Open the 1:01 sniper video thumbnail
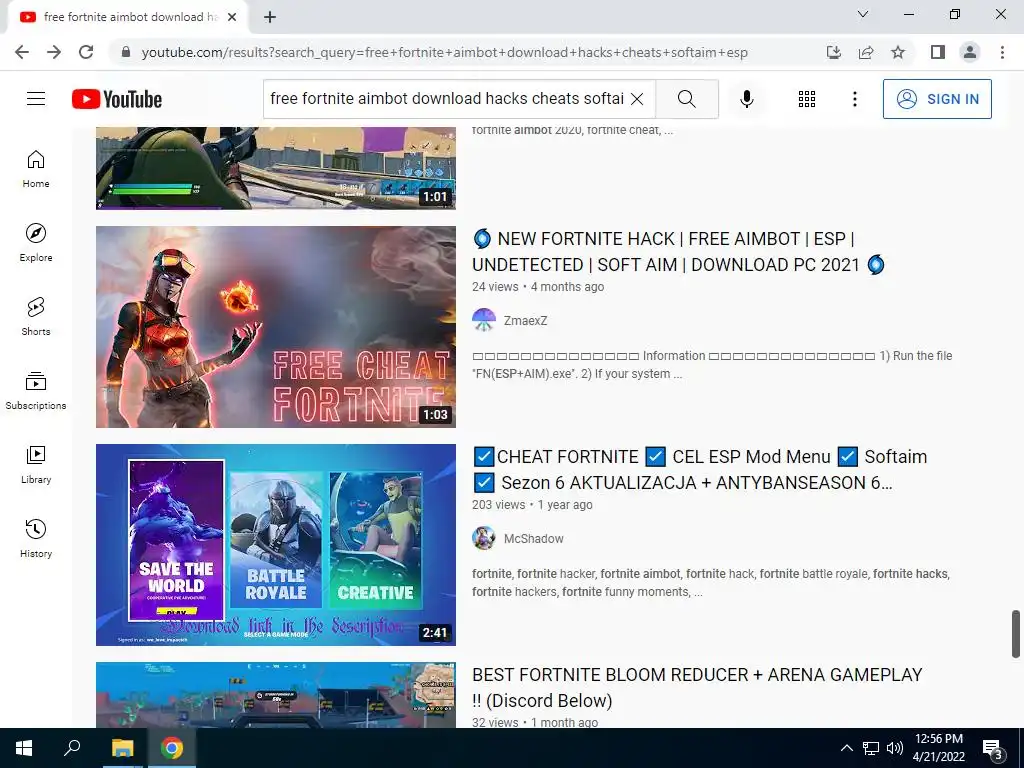Viewport: 1024px width, 768px height. pyautogui.click(x=276, y=168)
